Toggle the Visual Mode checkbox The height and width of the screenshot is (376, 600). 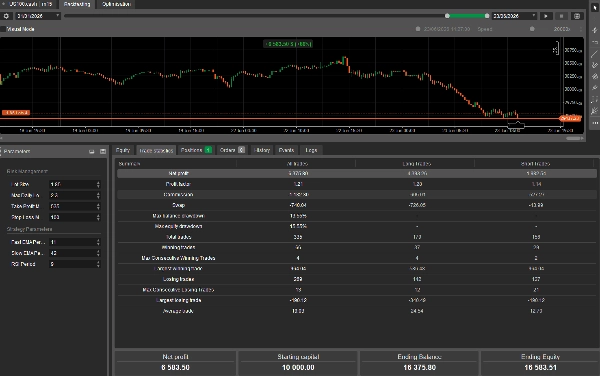3,29
